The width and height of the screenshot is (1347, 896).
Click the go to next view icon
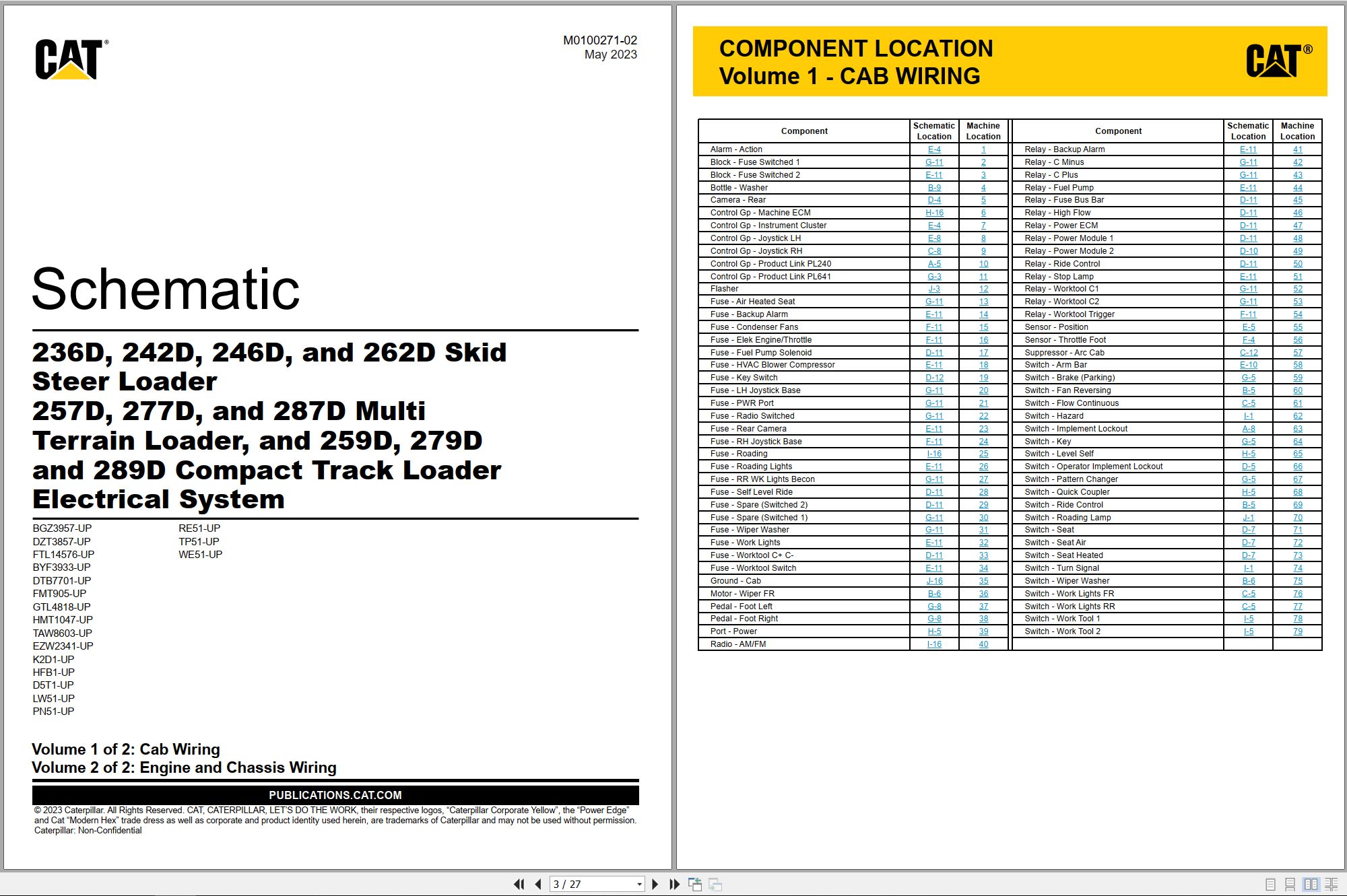point(715,884)
